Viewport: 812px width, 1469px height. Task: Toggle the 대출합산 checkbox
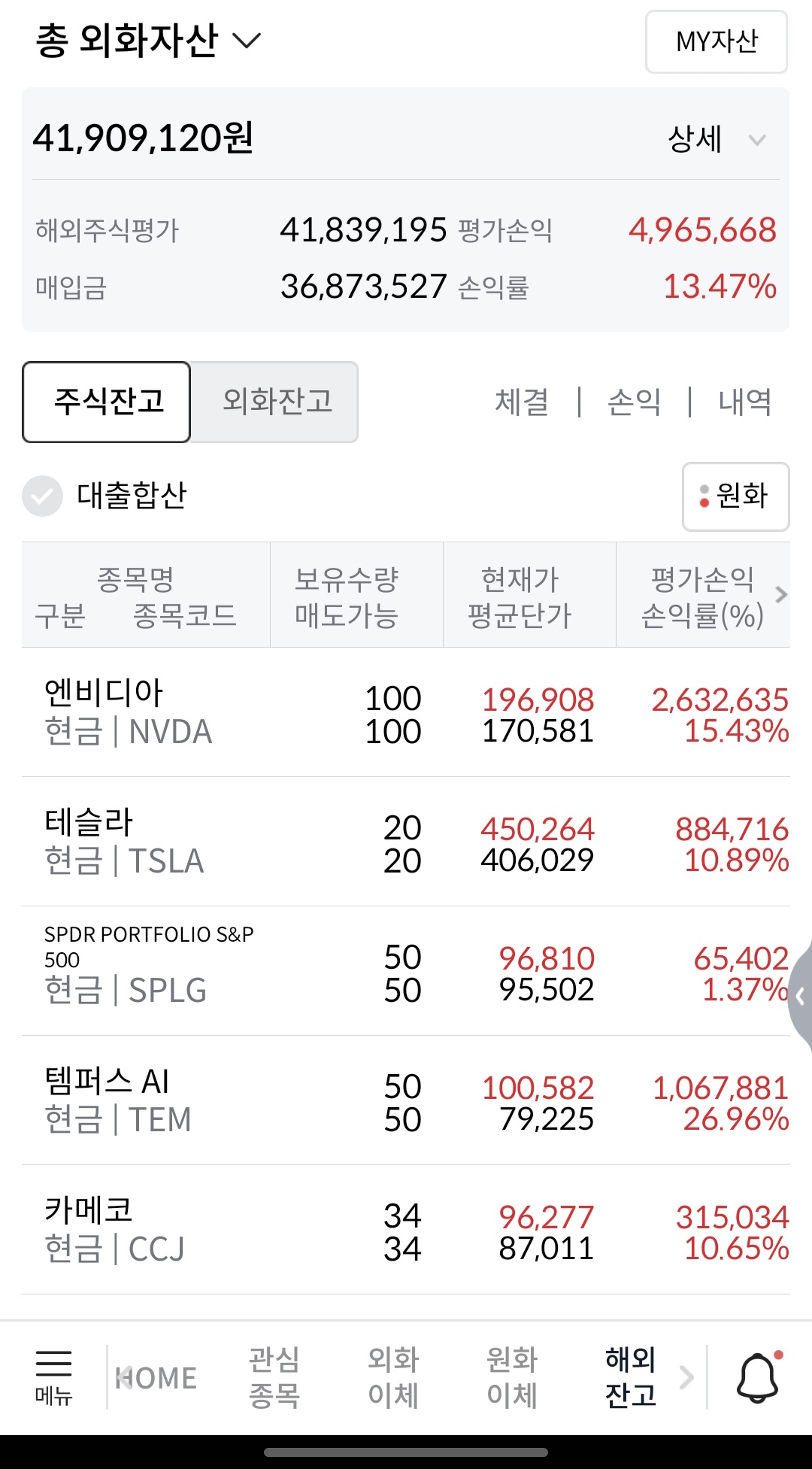pyautogui.click(x=42, y=496)
